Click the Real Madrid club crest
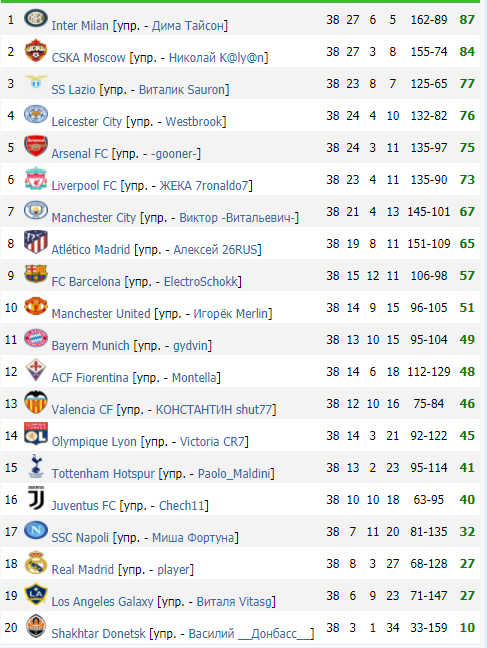Viewport: 487px width, 648px height. pos(36,562)
